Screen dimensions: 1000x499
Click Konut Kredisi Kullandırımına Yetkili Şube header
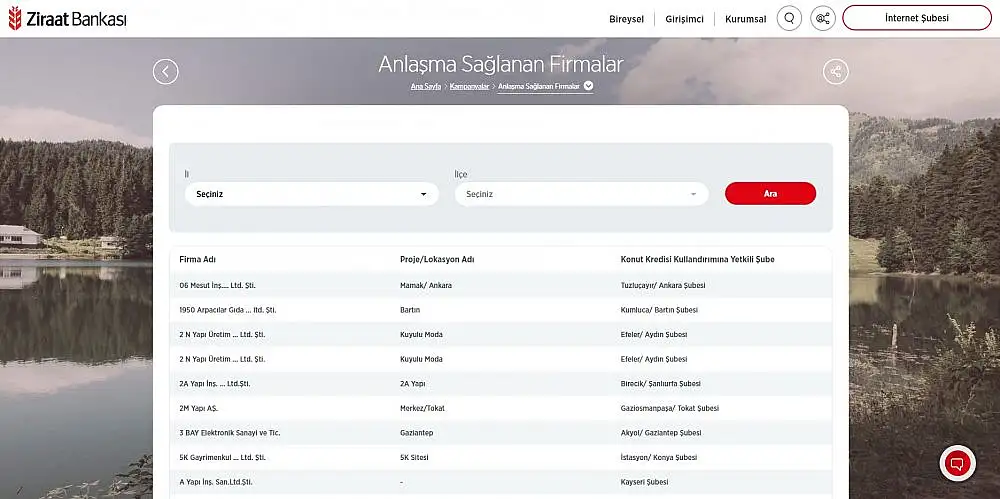(698, 260)
